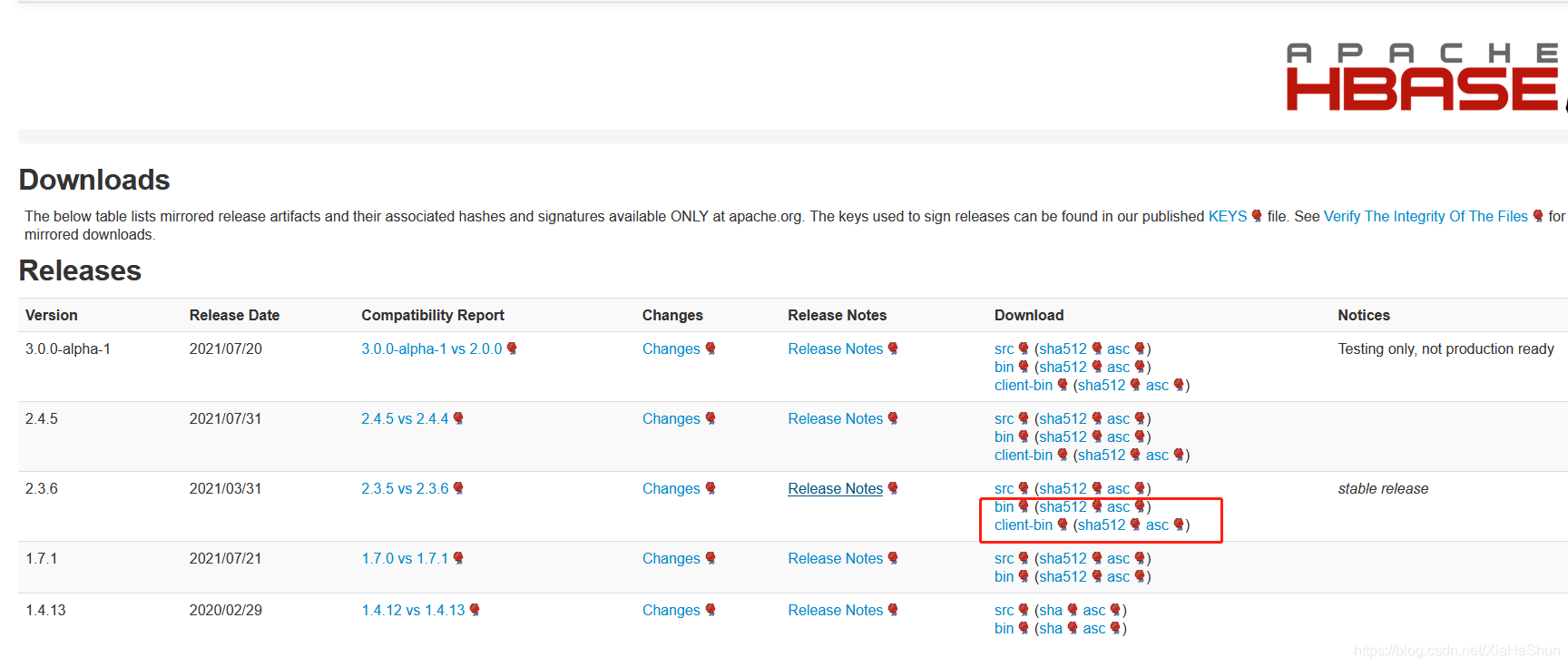Open asc signature of 1.4.13 bin

tap(1094, 628)
